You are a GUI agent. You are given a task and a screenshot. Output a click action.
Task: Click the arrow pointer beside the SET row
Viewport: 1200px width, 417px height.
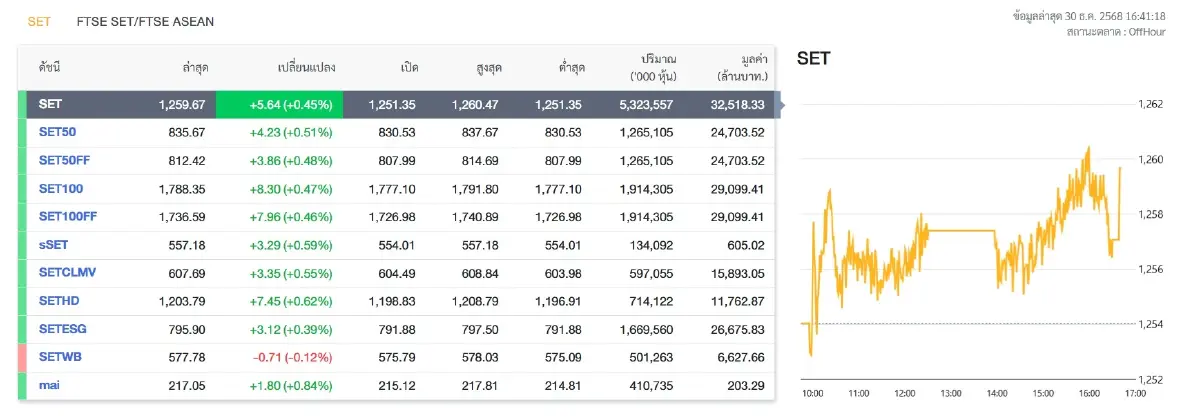[x=781, y=104]
